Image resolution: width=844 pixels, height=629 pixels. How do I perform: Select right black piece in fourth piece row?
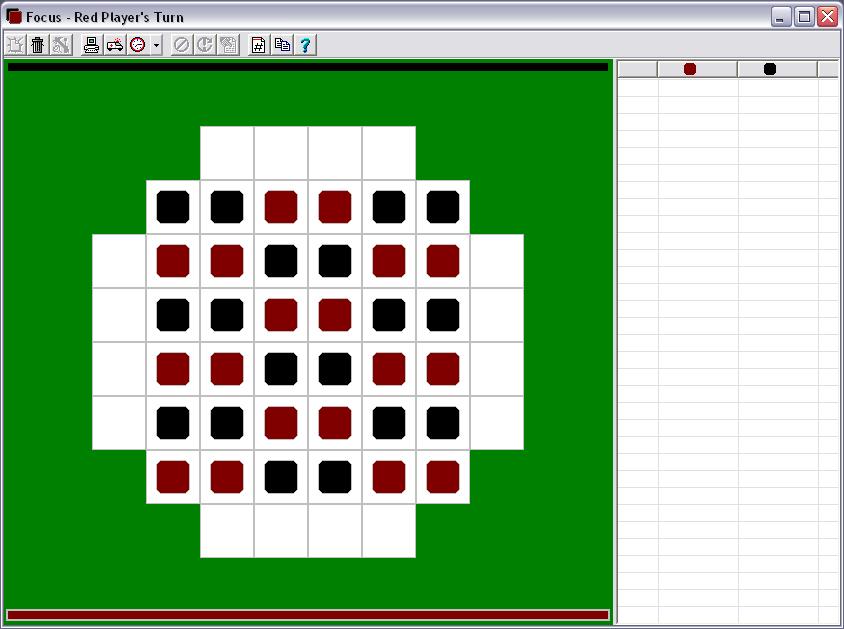coord(335,369)
